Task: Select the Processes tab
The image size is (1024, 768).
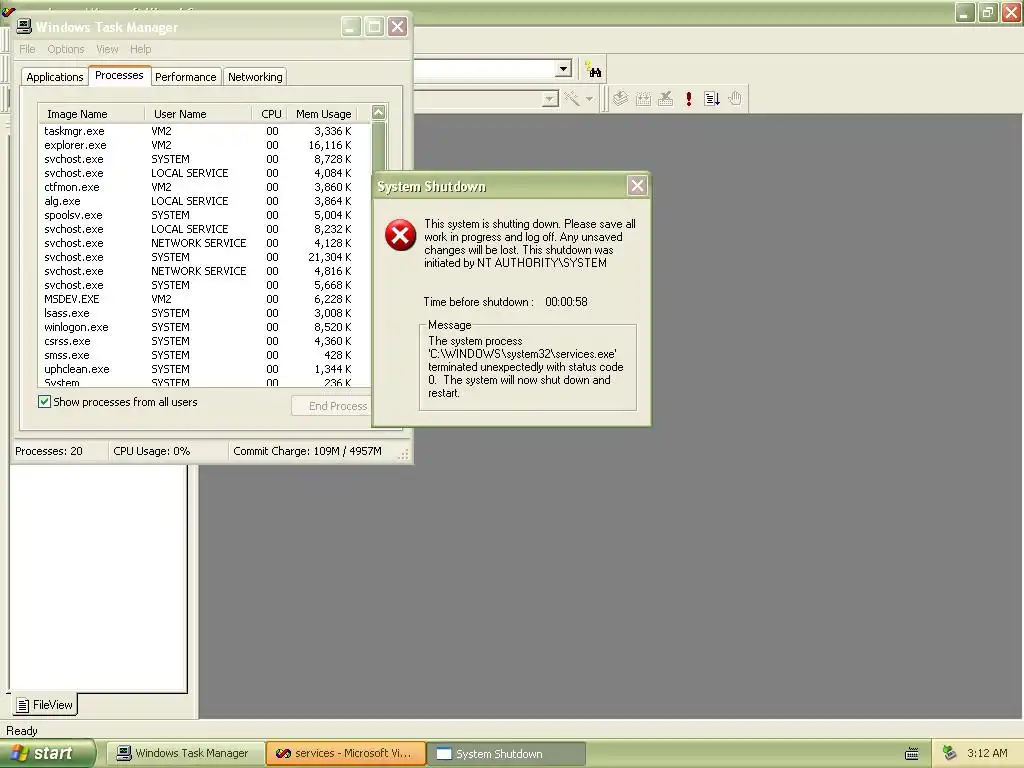Action: [119, 75]
